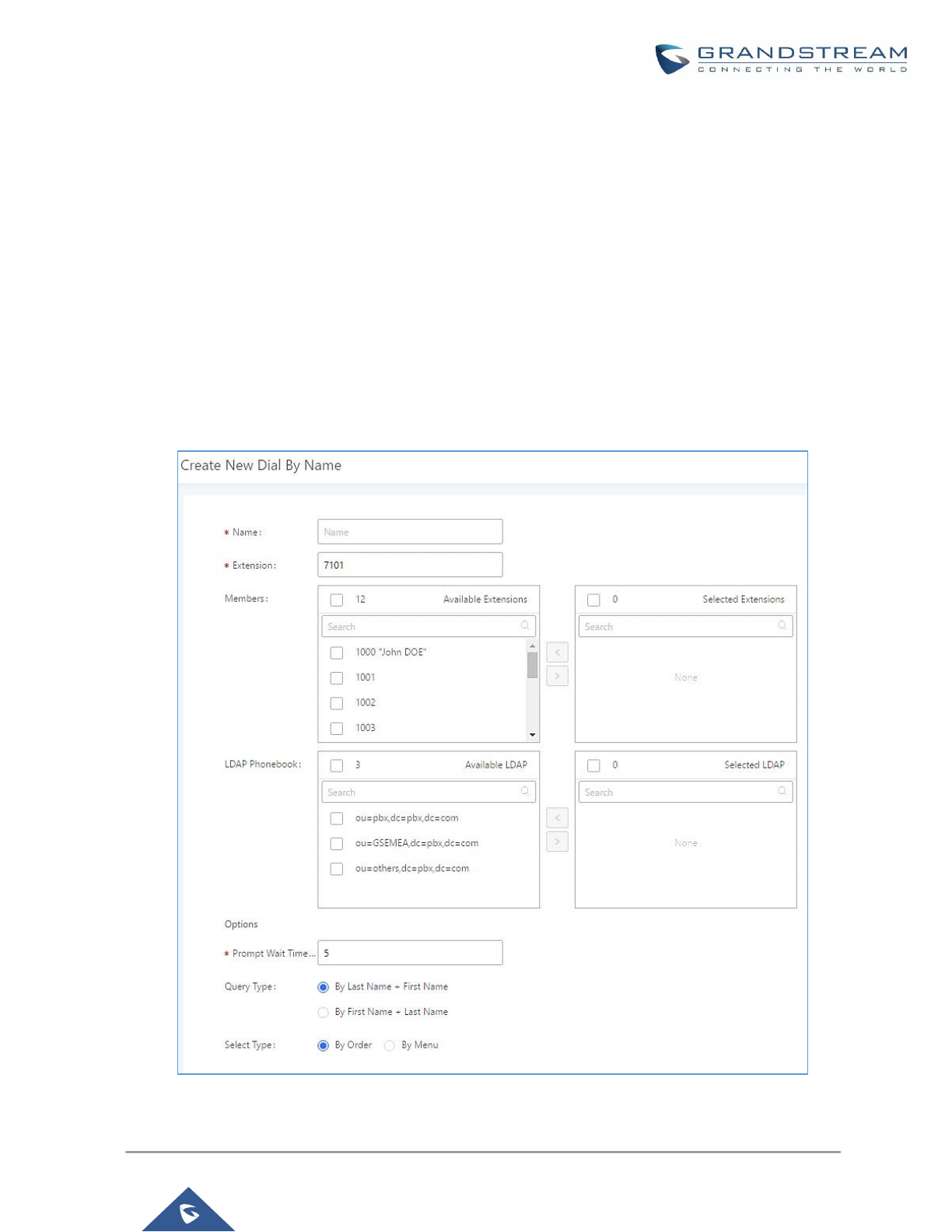
Task: Click the extensions list scroll-down arrow
Action: [x=533, y=734]
